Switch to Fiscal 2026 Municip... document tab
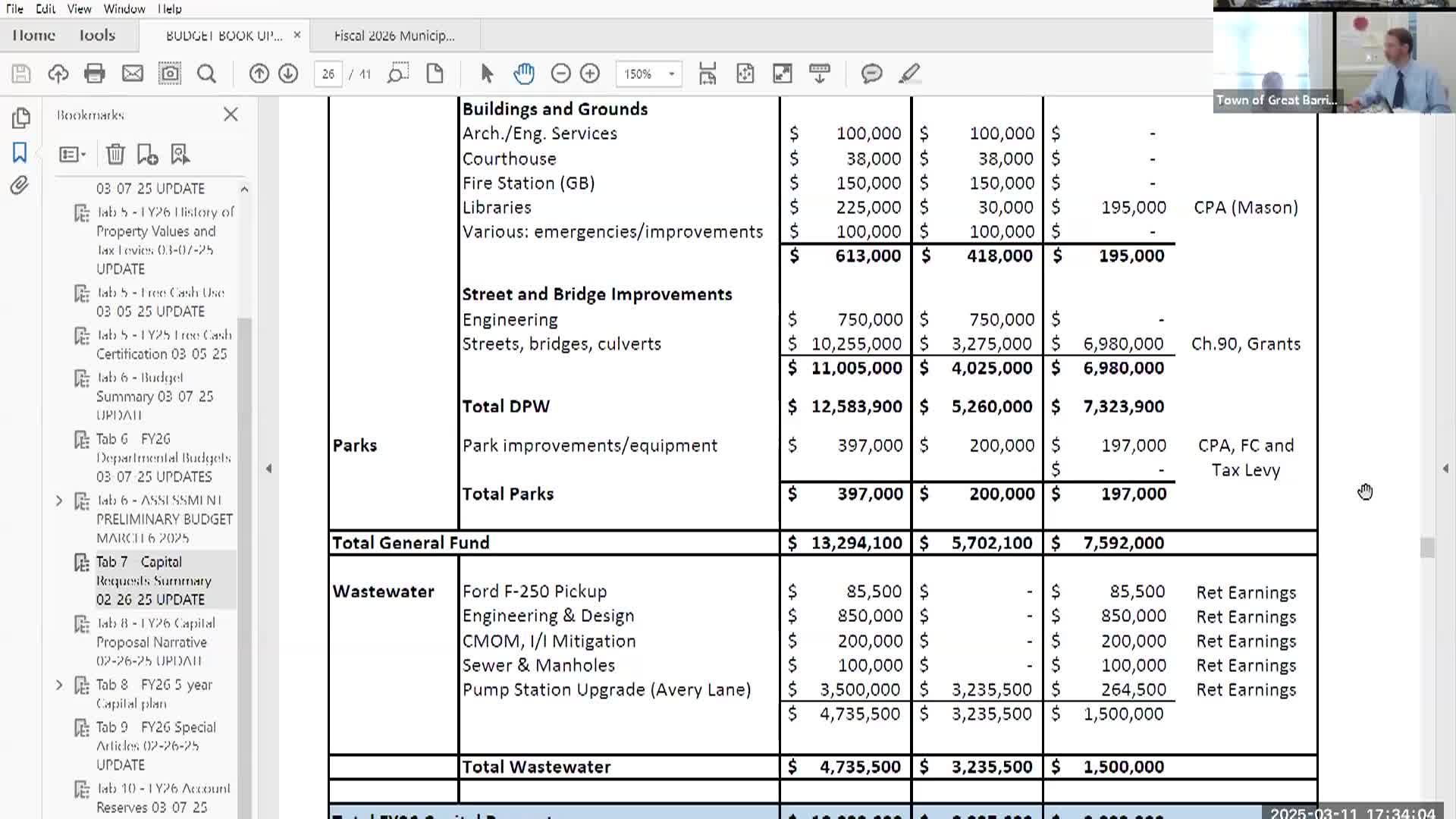The height and width of the screenshot is (819, 1456). coord(394,36)
